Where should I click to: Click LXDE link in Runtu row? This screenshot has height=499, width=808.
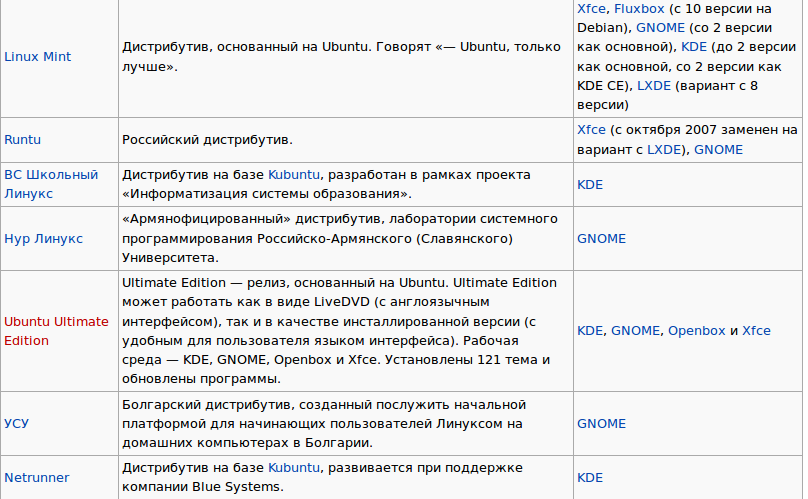tap(664, 150)
